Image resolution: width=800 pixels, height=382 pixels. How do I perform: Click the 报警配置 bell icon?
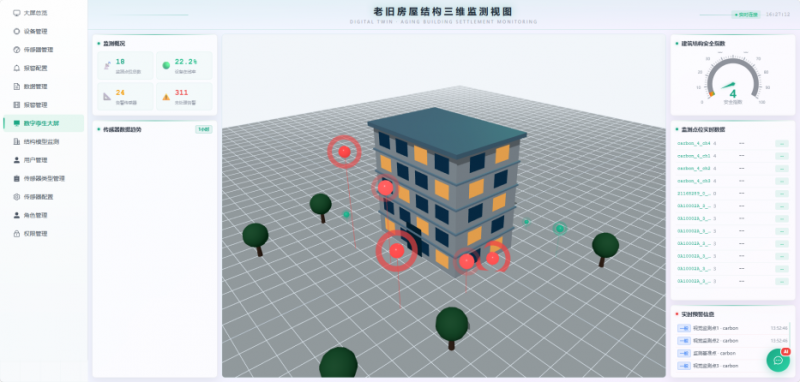point(17,68)
